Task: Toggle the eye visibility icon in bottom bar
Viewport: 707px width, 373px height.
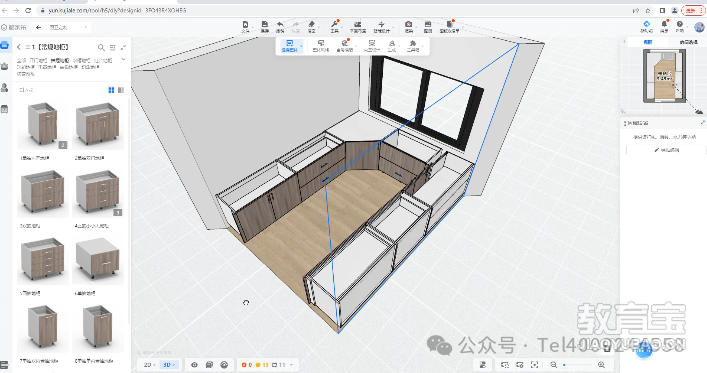Action: coord(194,364)
